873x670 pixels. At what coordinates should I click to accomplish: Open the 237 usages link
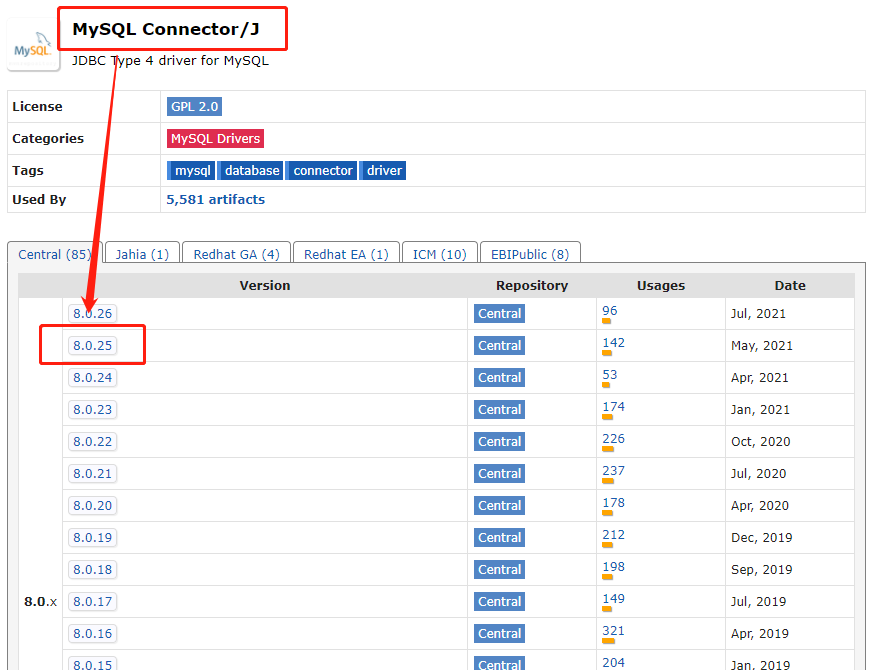pos(614,471)
